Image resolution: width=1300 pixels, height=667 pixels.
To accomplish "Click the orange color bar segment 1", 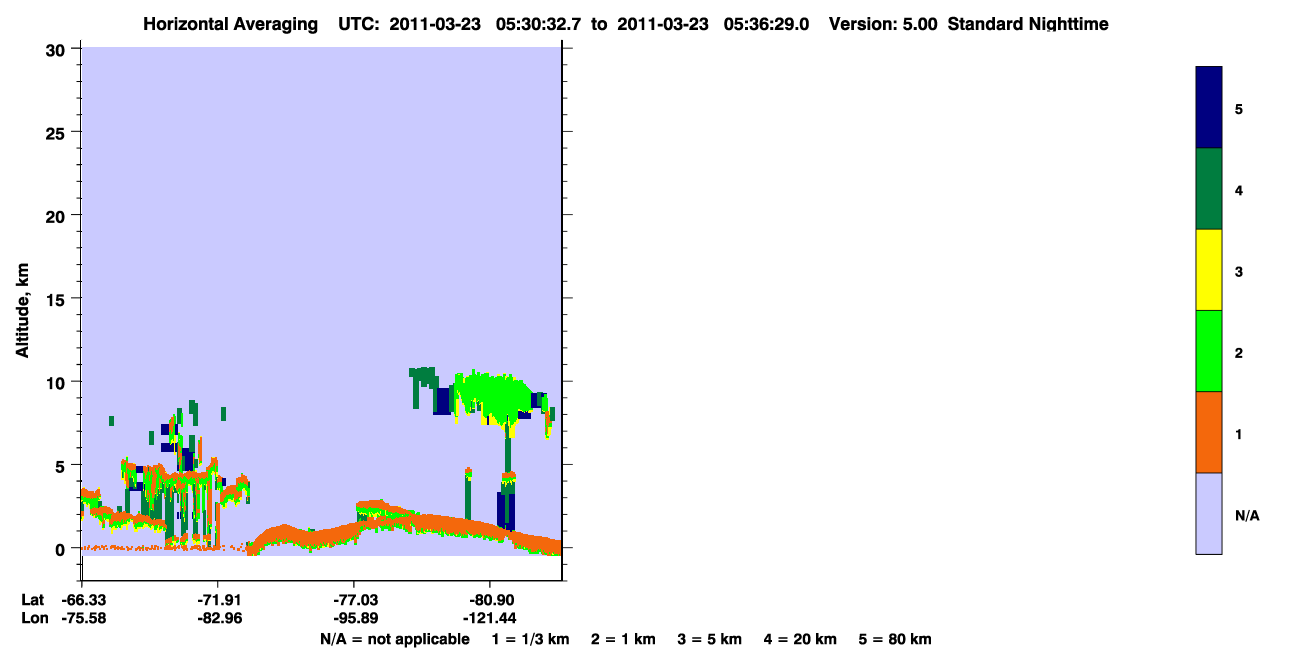I will pyautogui.click(x=1209, y=432).
